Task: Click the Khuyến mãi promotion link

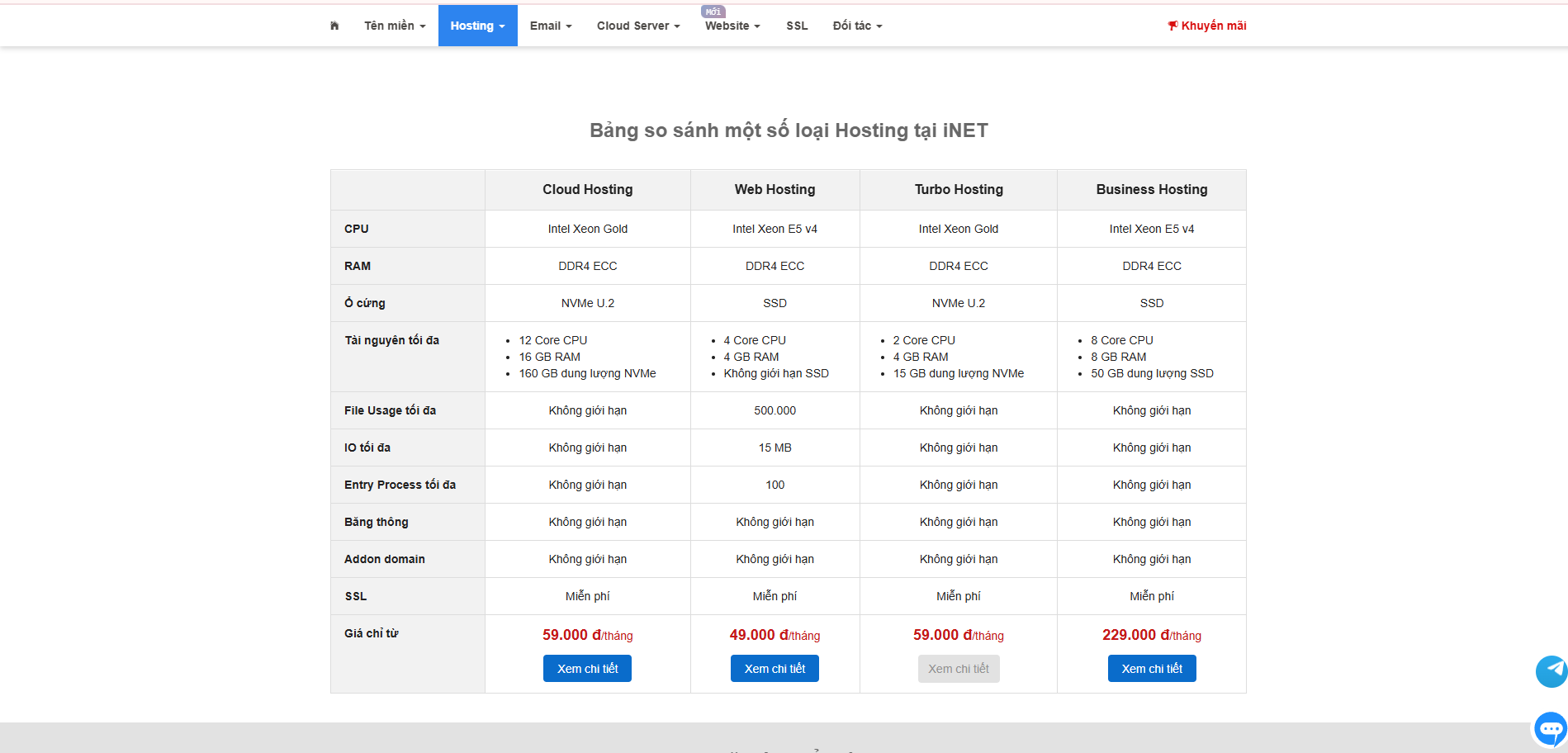Action: point(1206,26)
